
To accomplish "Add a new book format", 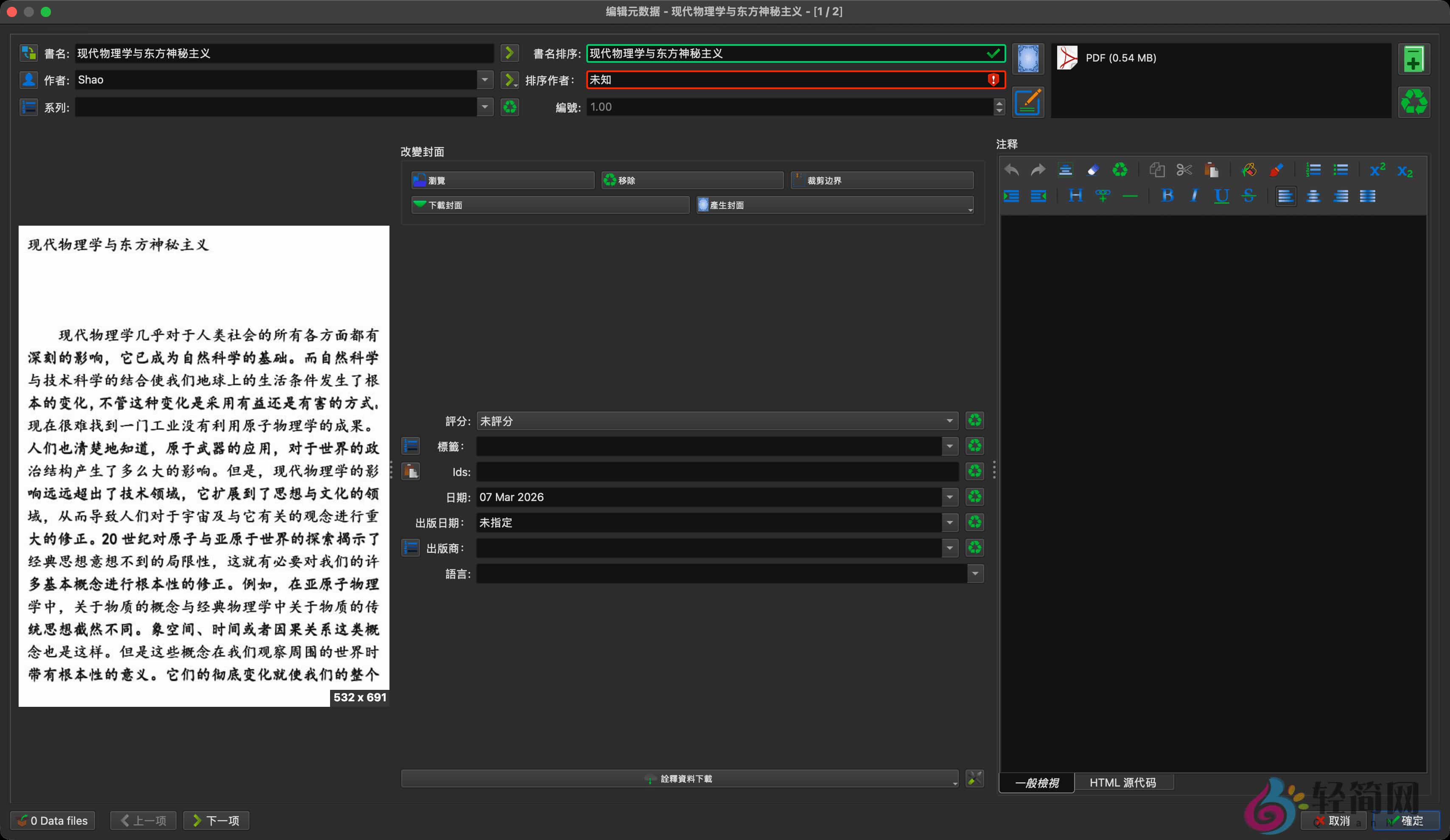I will point(1414,58).
